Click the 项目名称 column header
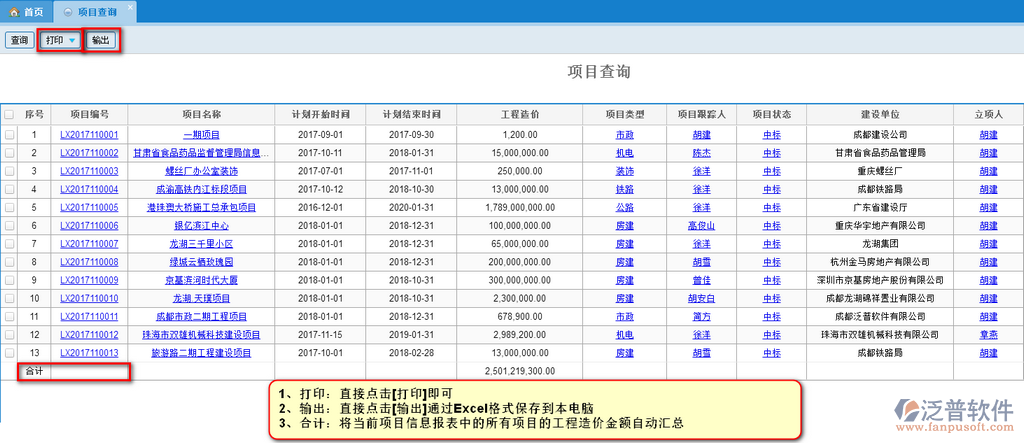 pos(201,115)
